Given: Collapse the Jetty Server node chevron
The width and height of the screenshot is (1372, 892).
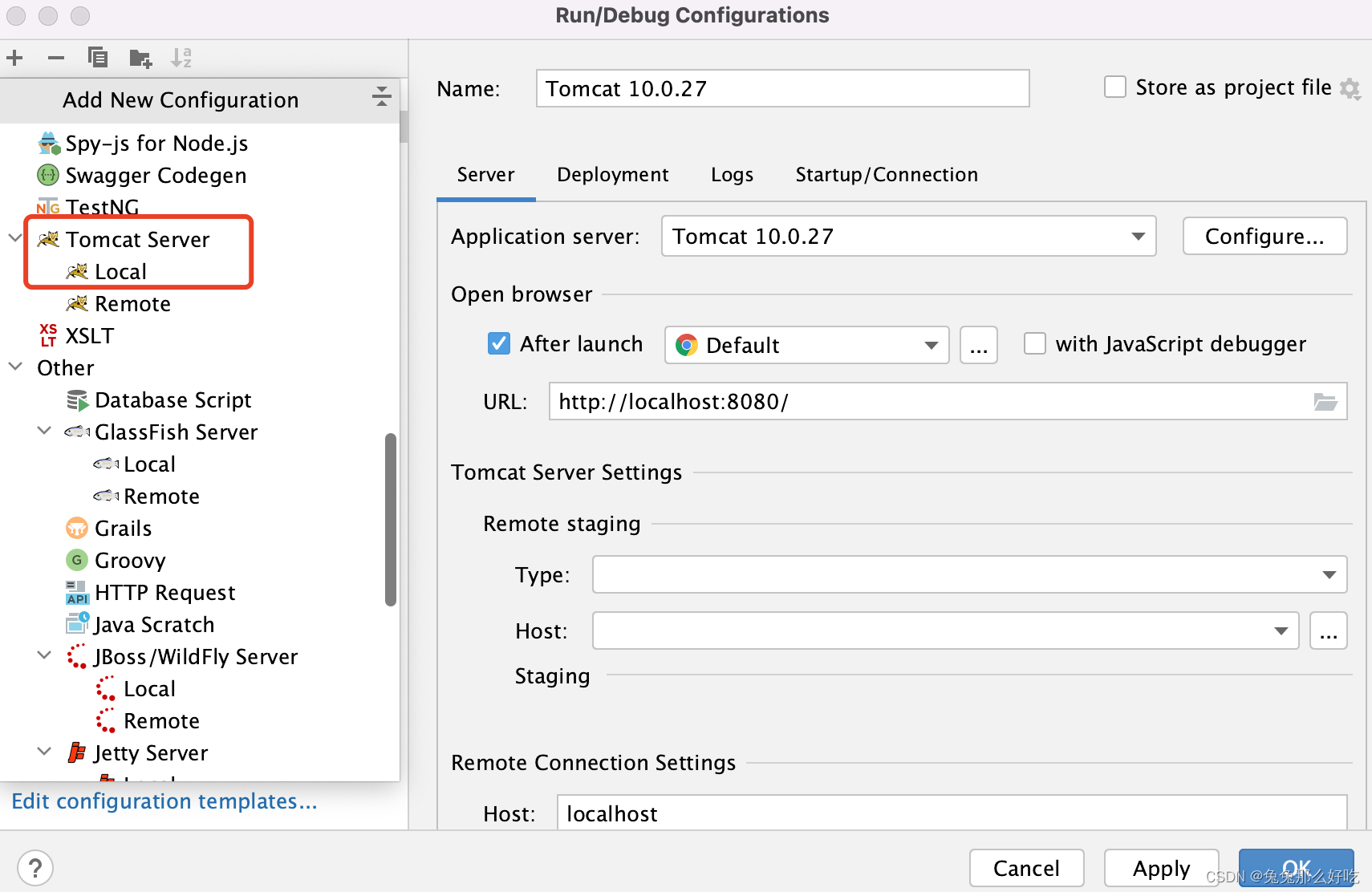Looking at the screenshot, I should pos(44,752).
